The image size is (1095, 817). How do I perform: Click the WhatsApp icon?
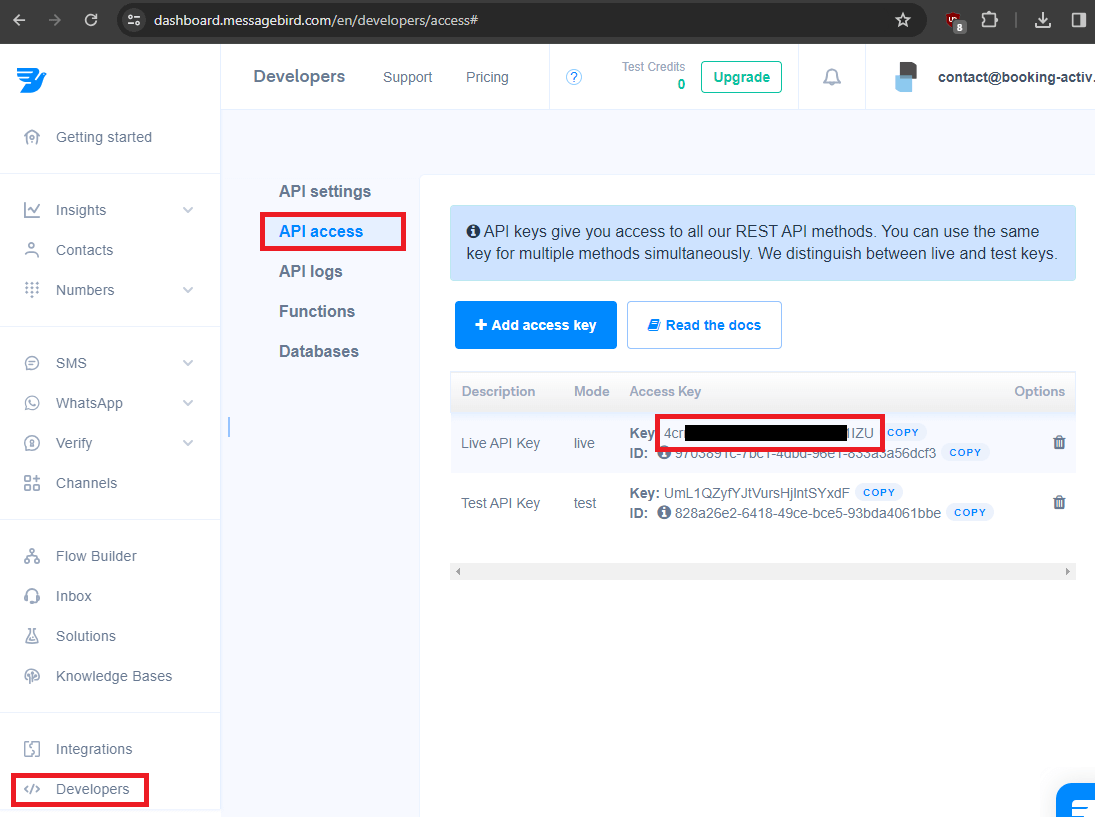pyautogui.click(x=32, y=403)
